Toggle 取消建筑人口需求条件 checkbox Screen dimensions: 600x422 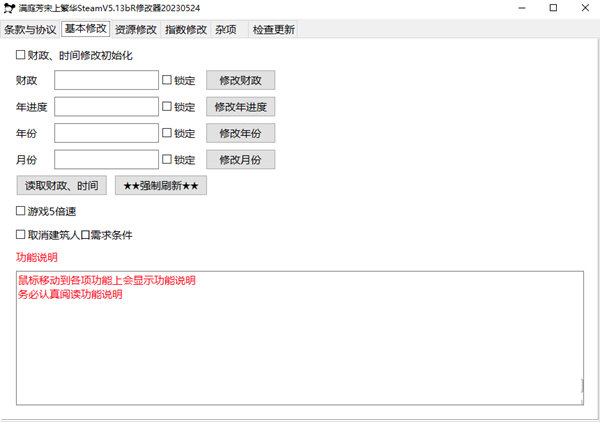point(21,235)
